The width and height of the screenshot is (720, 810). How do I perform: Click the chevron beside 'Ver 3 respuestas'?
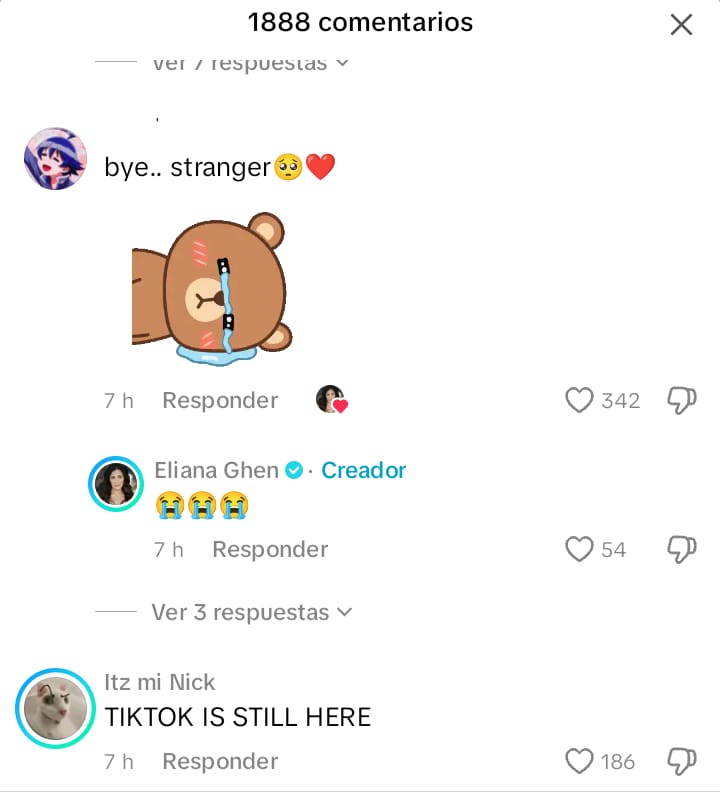[345, 613]
